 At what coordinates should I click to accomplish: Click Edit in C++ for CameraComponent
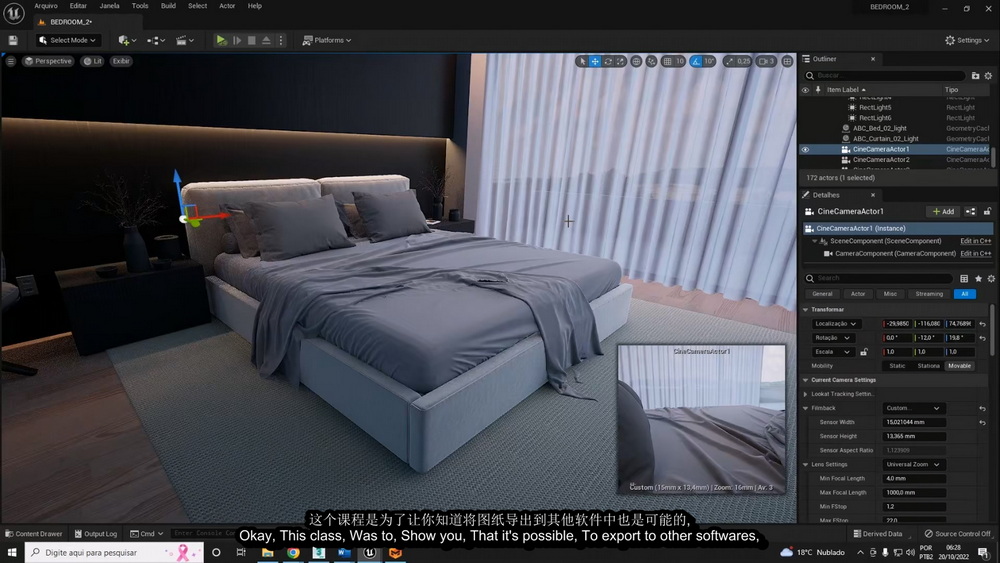point(976,254)
